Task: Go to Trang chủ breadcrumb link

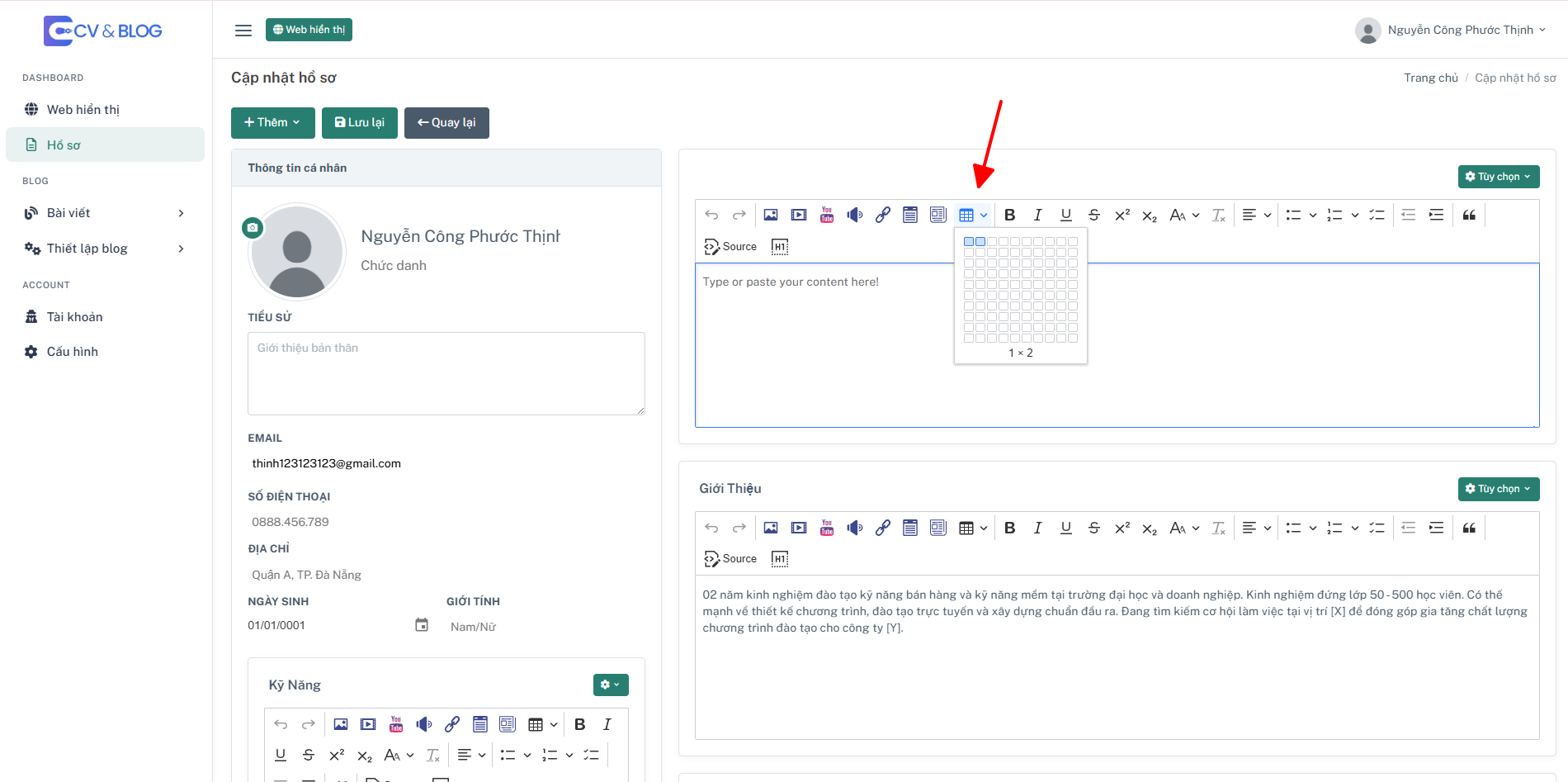Action: 1431,78
